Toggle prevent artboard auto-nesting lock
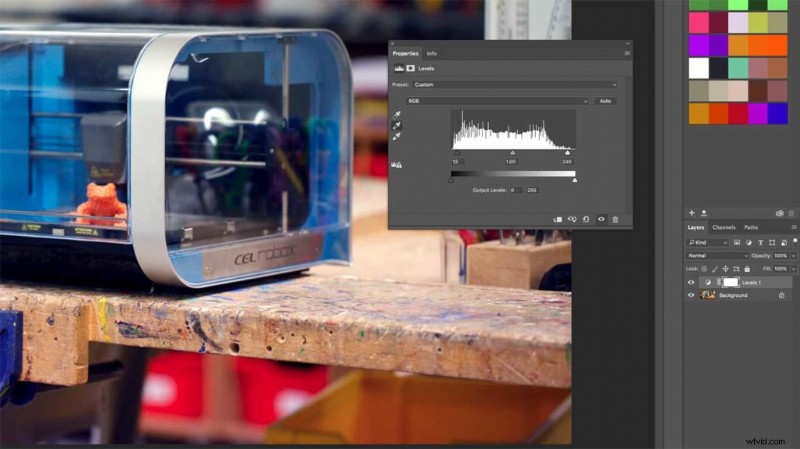Screen dimensions: 800x449 [736, 269]
